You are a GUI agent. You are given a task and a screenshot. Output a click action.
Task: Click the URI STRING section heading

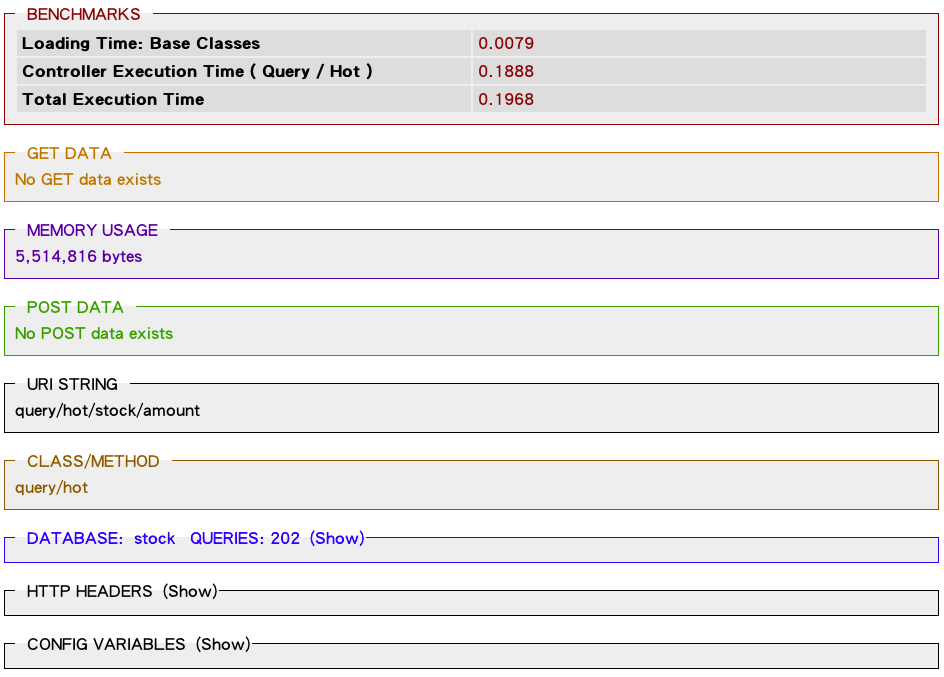[x=72, y=384]
